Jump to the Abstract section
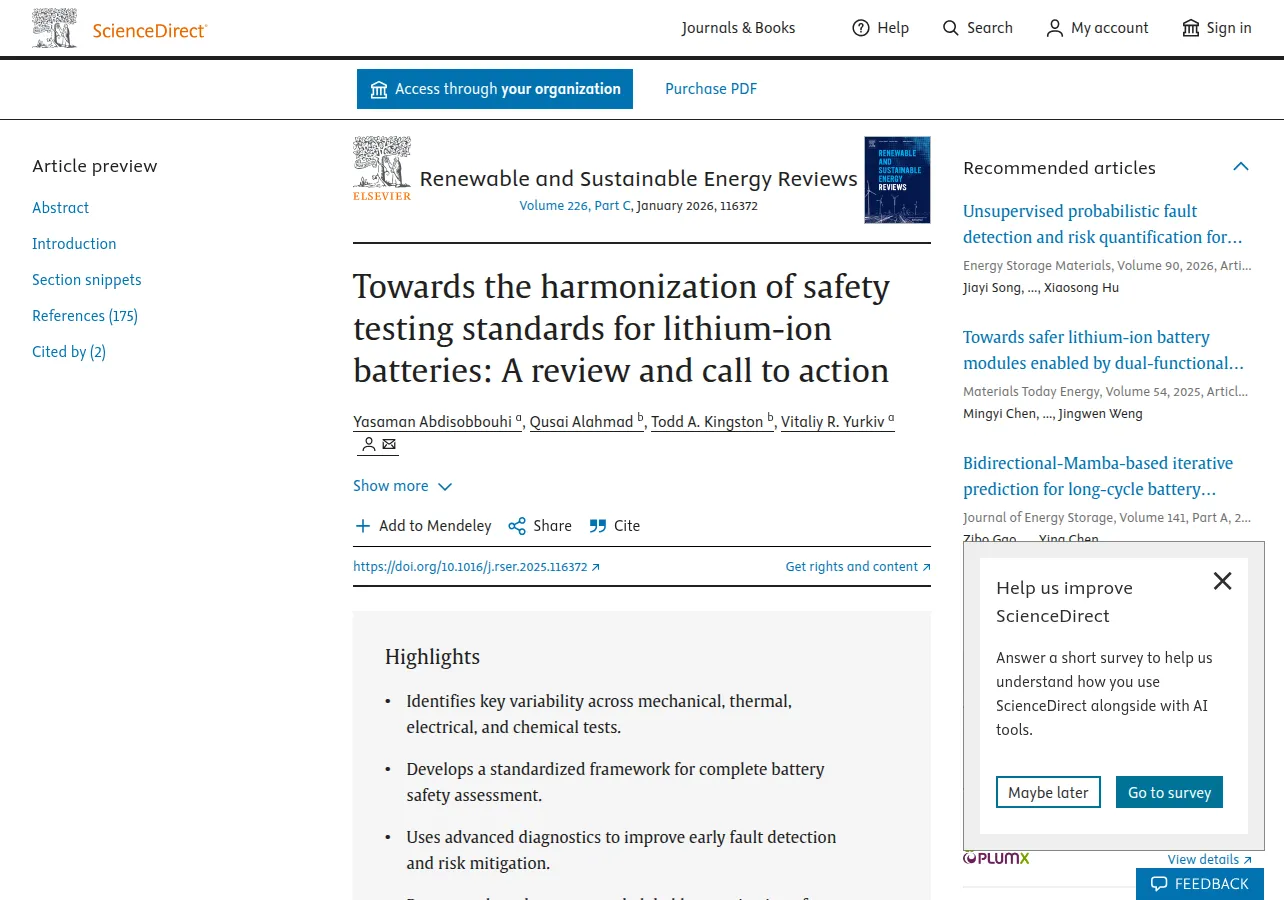1284x900 pixels. click(x=60, y=208)
